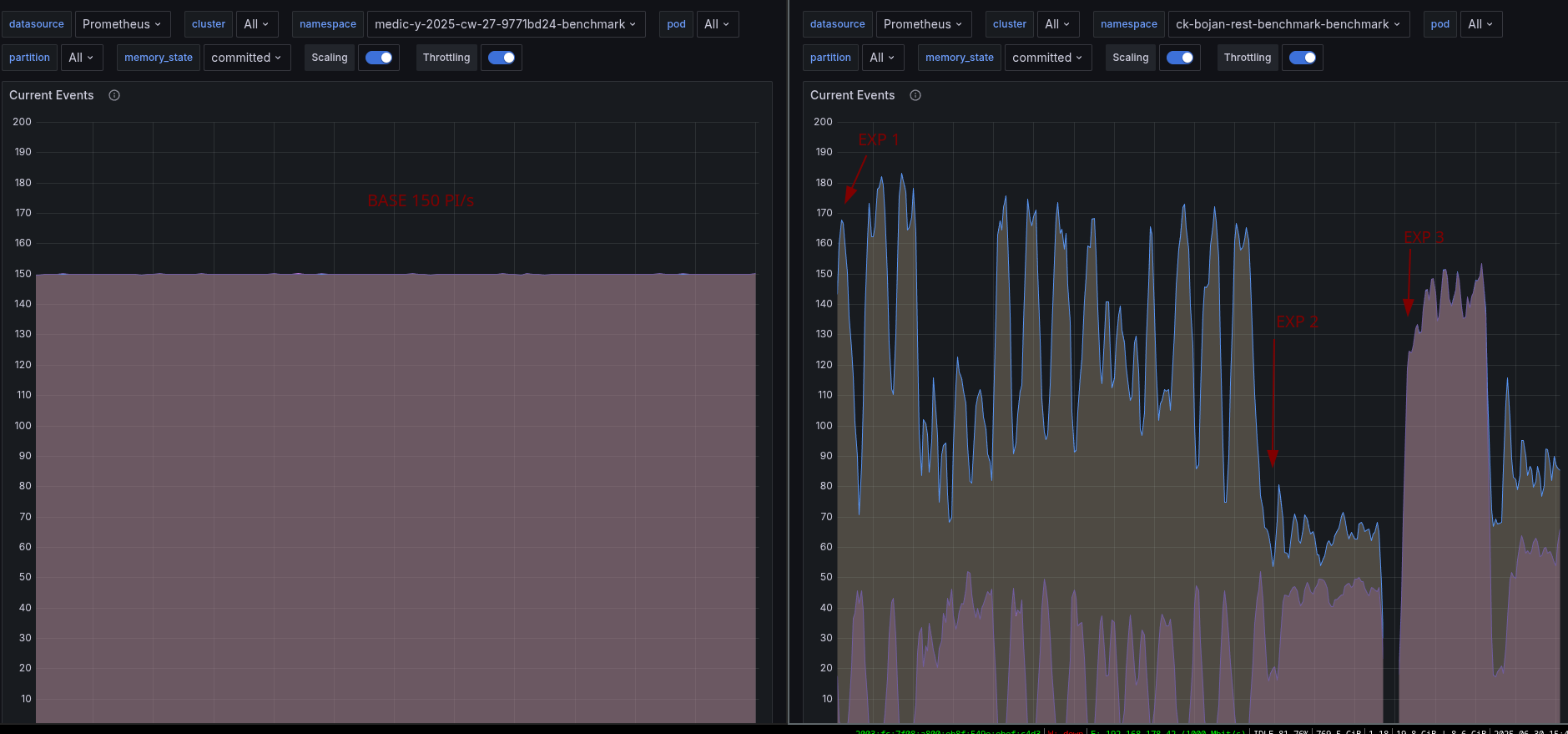Open Prometheus datasource dropdown in left dashboard
This screenshot has height=734, width=1568.
pyautogui.click(x=123, y=24)
